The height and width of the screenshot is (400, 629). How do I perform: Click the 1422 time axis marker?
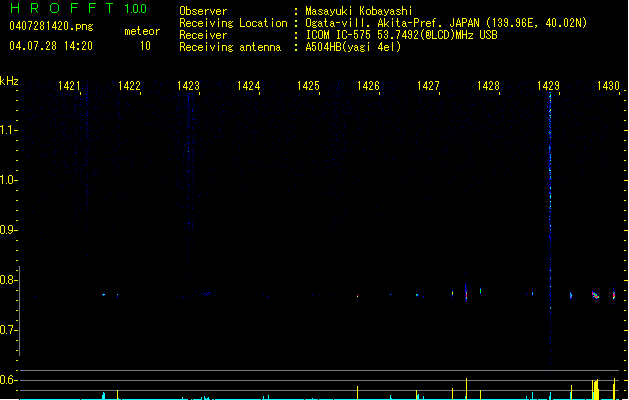coord(129,86)
